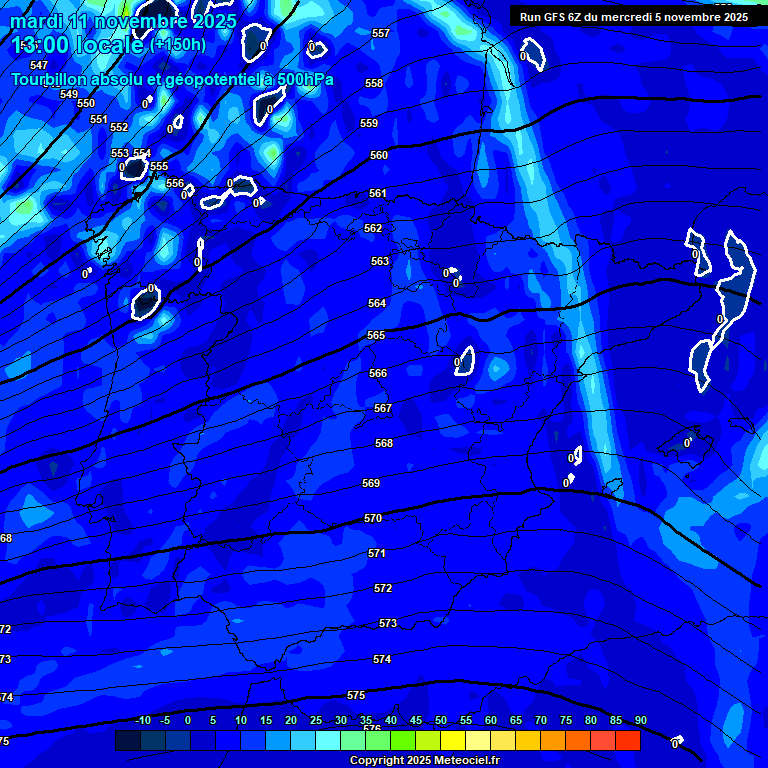Click the "Run GFS 6Z" header banner
This screenshot has height=768, width=768.
click(x=633, y=17)
